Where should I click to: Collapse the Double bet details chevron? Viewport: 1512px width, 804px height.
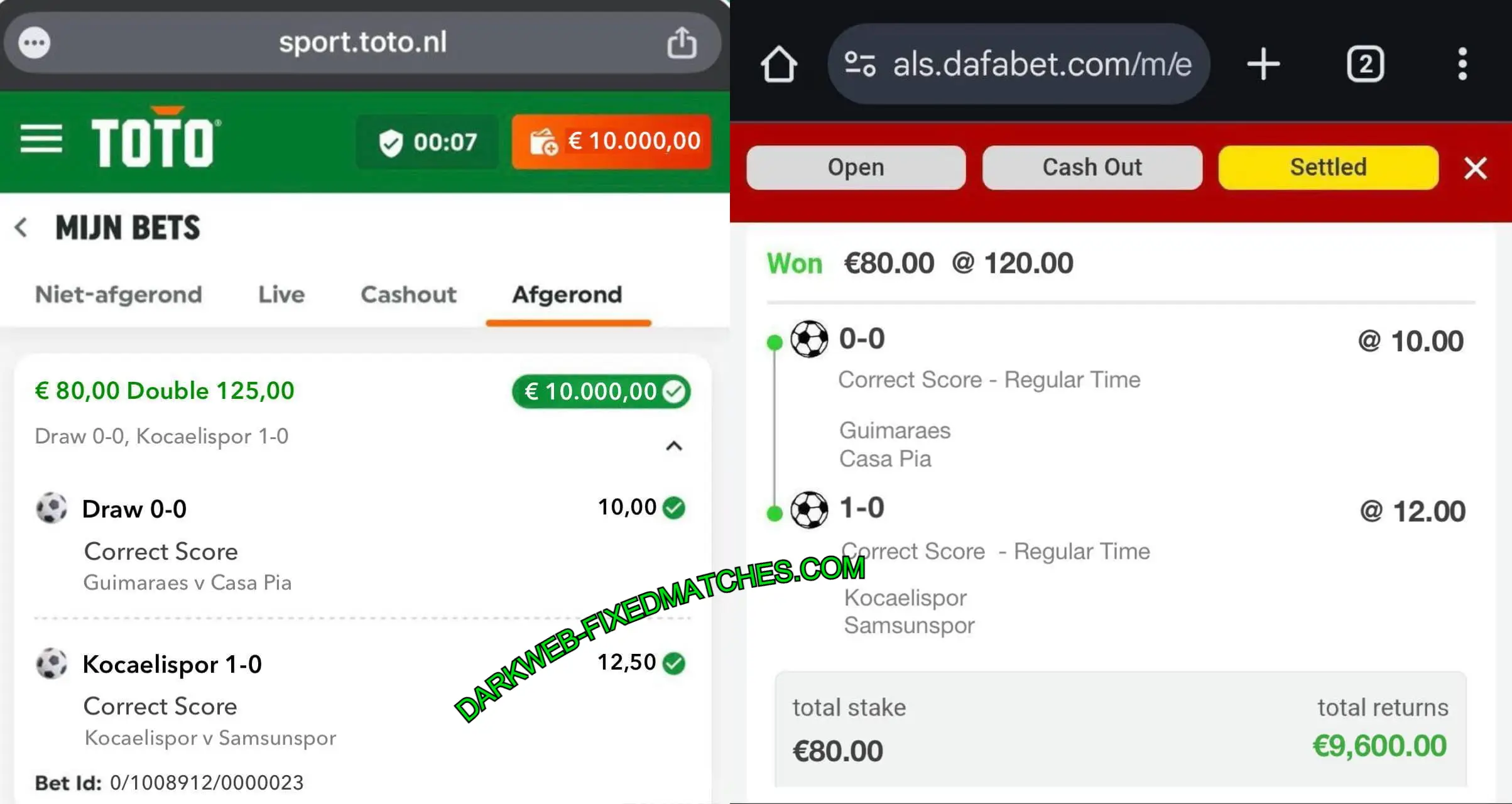673,446
